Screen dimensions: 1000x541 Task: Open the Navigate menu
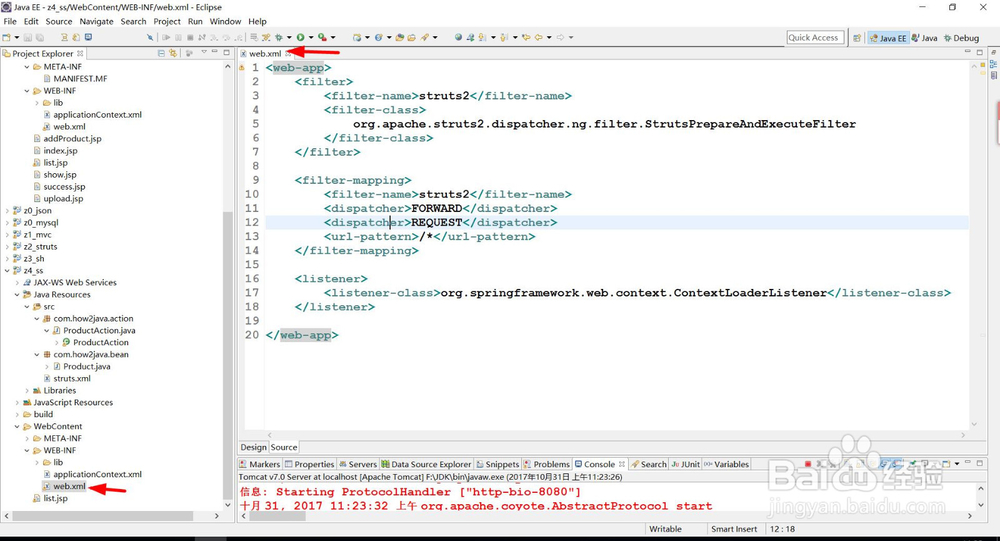96,21
